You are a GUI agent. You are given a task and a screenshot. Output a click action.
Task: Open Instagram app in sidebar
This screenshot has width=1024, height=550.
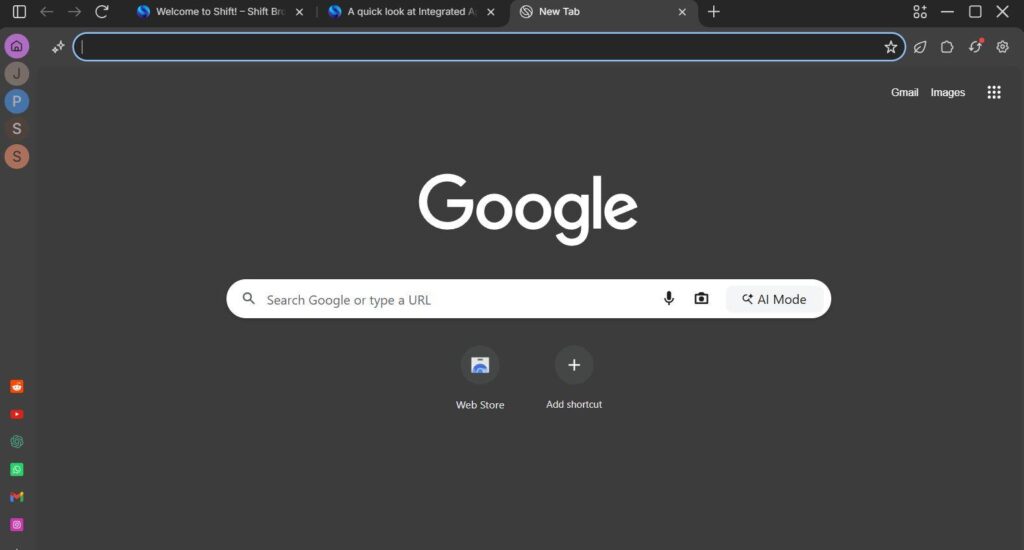17,525
